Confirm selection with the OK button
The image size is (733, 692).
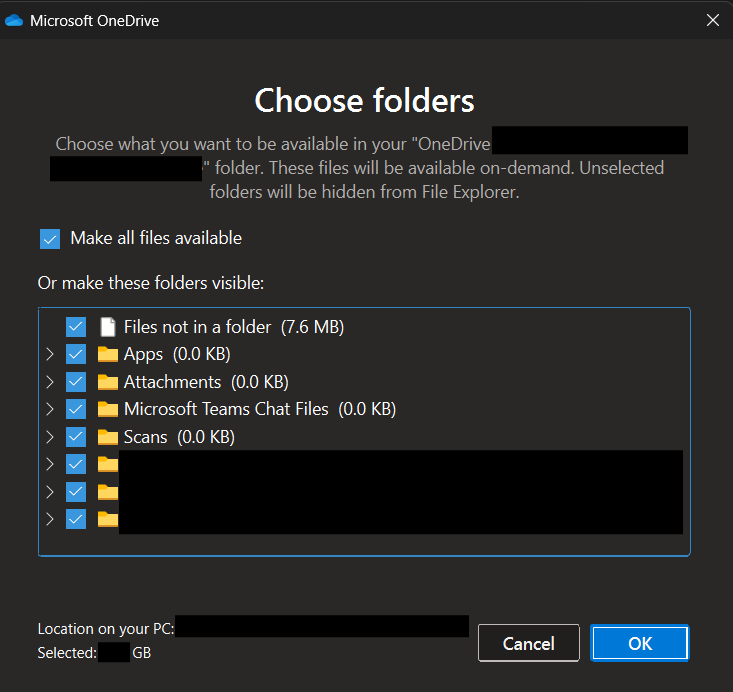[640, 643]
